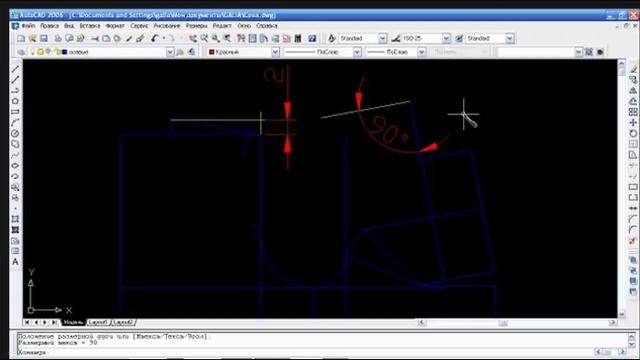Open the linetype ПоСлою dropdown
This screenshot has width=640, height=360.
pyautogui.click(x=357, y=52)
